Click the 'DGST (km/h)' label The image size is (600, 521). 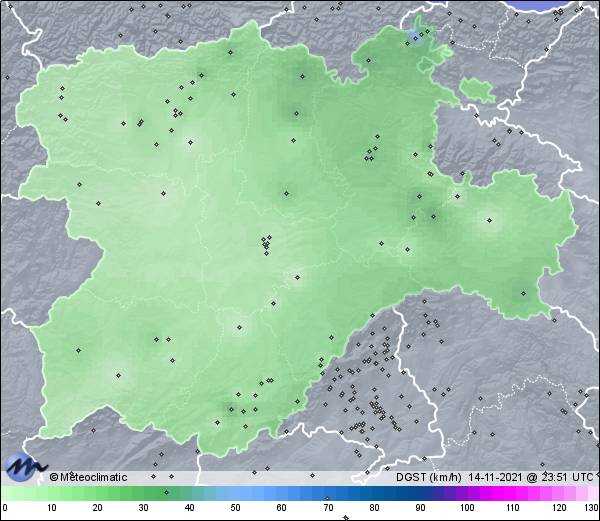(x=429, y=477)
